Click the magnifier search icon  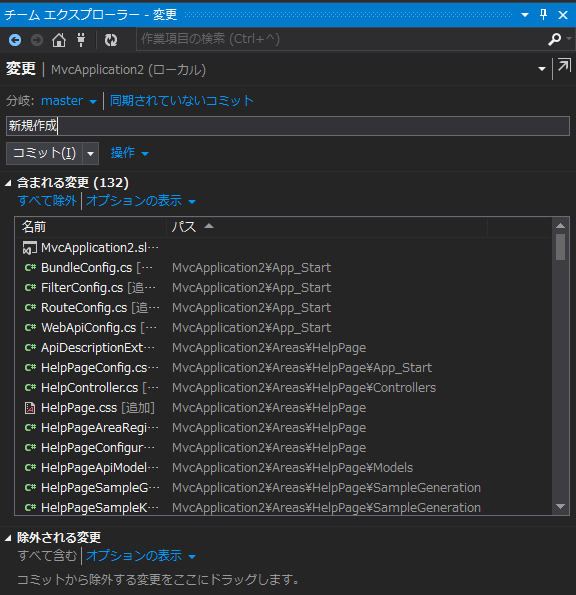554,39
